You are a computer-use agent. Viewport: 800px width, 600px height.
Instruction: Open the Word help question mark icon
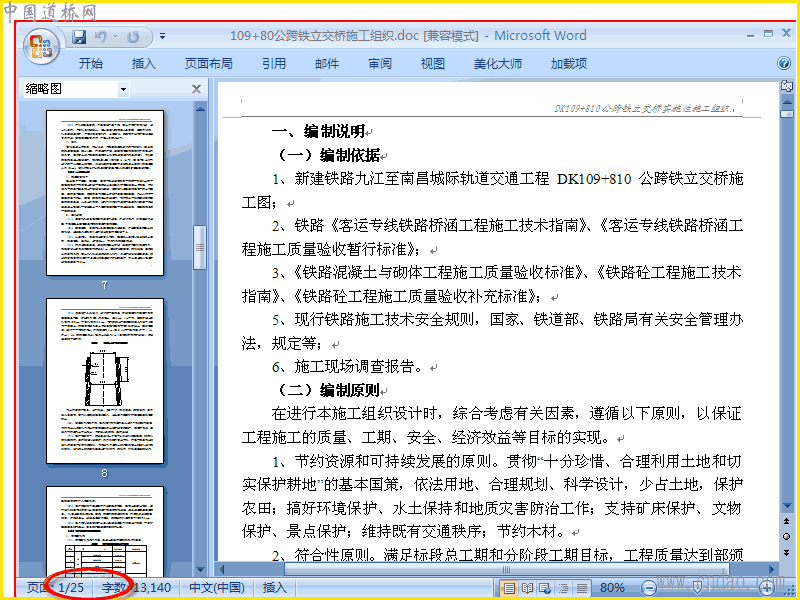[784, 63]
